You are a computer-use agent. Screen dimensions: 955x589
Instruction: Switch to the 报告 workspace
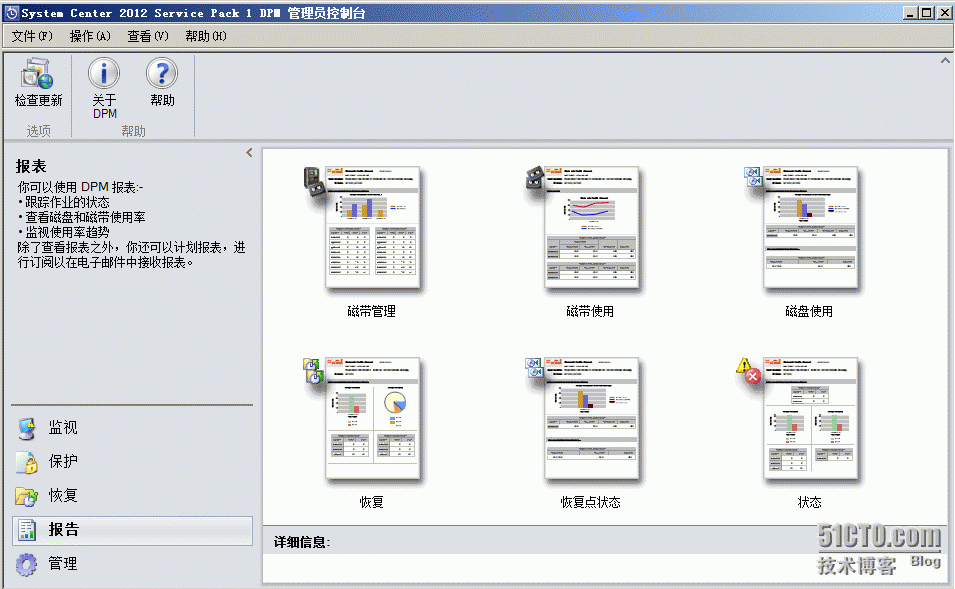pos(132,531)
